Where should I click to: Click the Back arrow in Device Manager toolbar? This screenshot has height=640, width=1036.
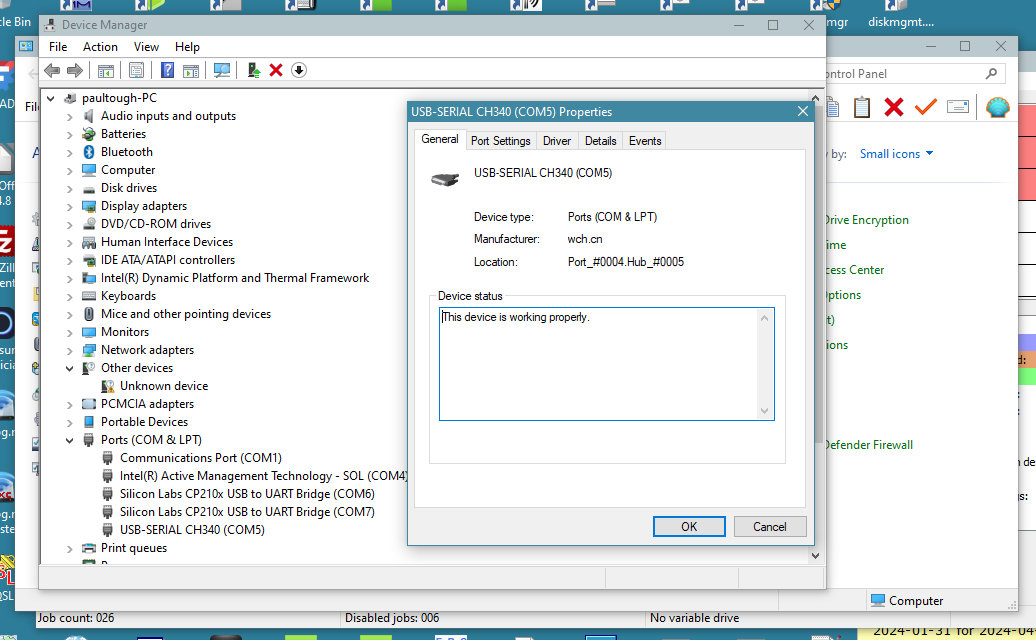pos(52,70)
